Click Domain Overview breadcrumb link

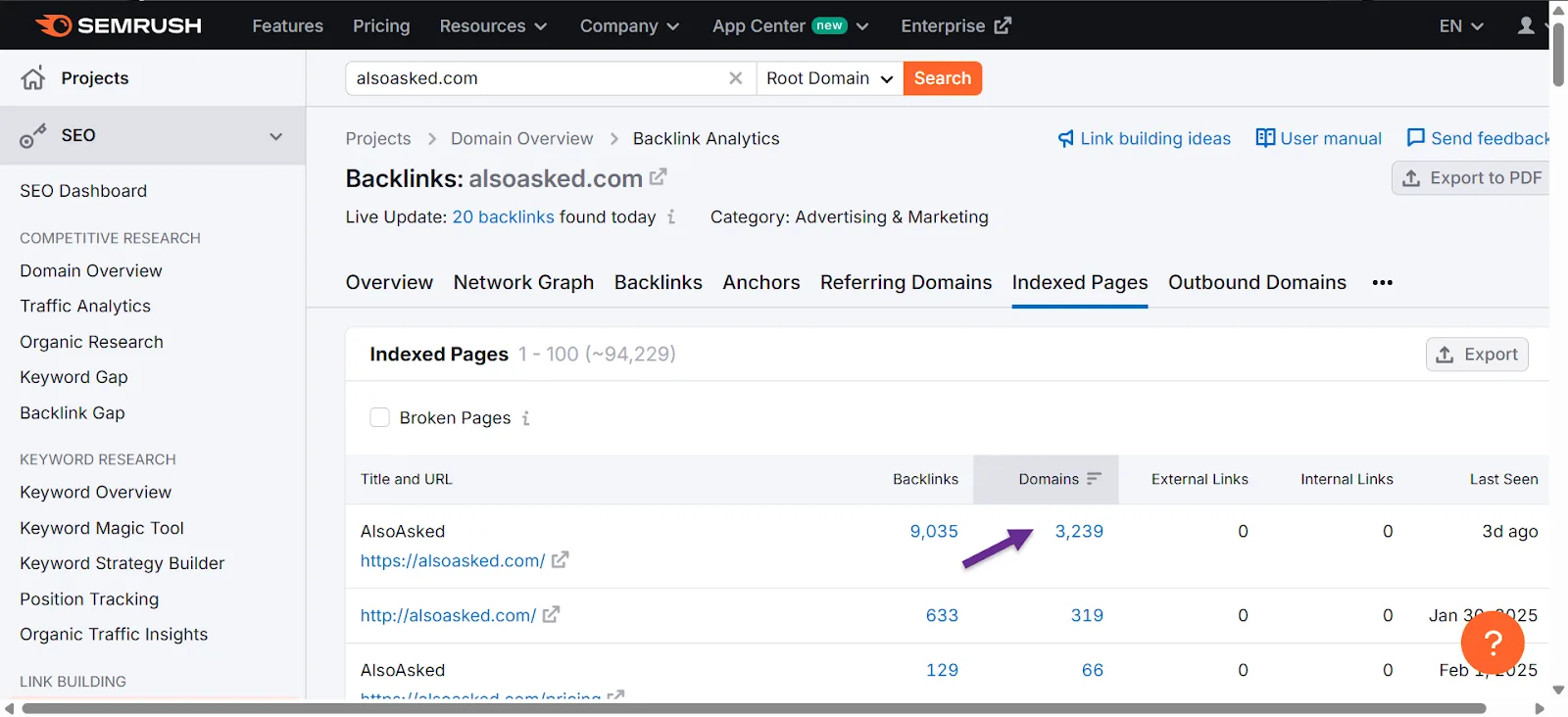pos(522,139)
